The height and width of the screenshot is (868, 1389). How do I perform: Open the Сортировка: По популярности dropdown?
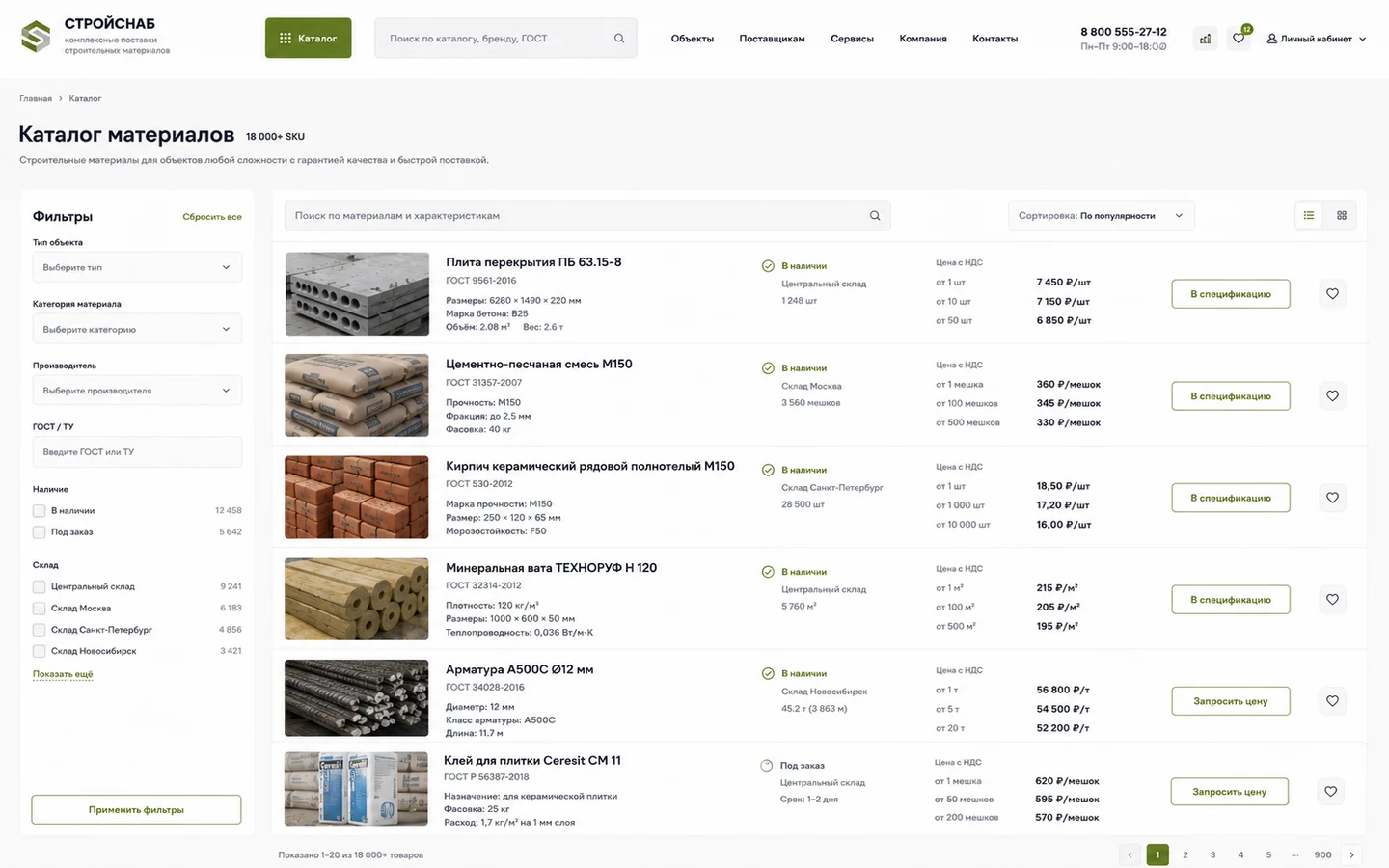click(x=1101, y=215)
